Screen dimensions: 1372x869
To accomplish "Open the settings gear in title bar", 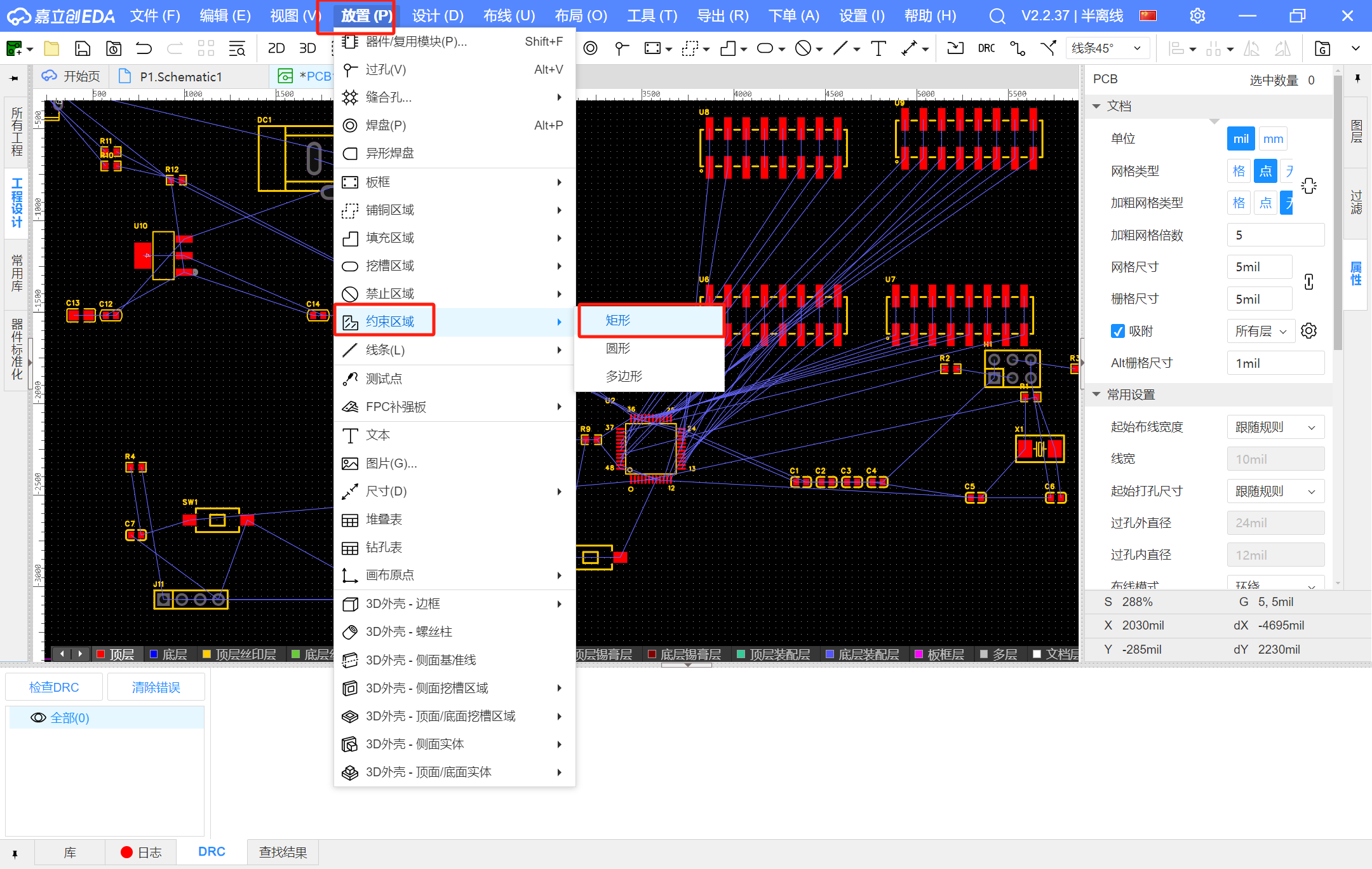I will point(1197,16).
